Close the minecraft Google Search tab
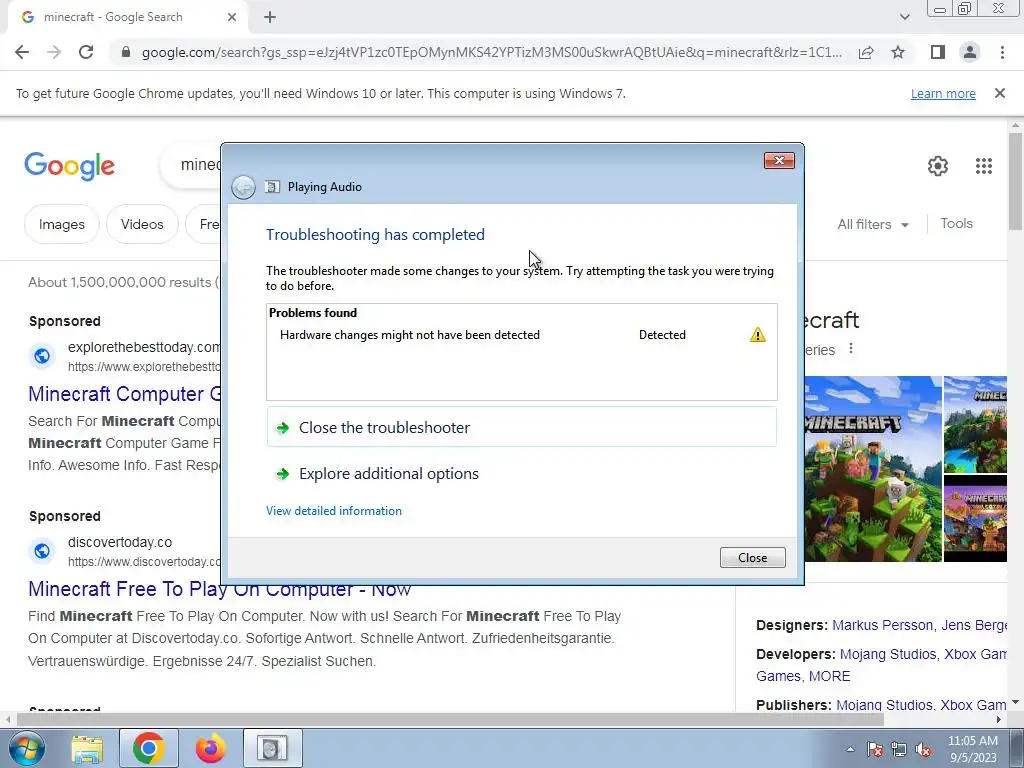 232,17
